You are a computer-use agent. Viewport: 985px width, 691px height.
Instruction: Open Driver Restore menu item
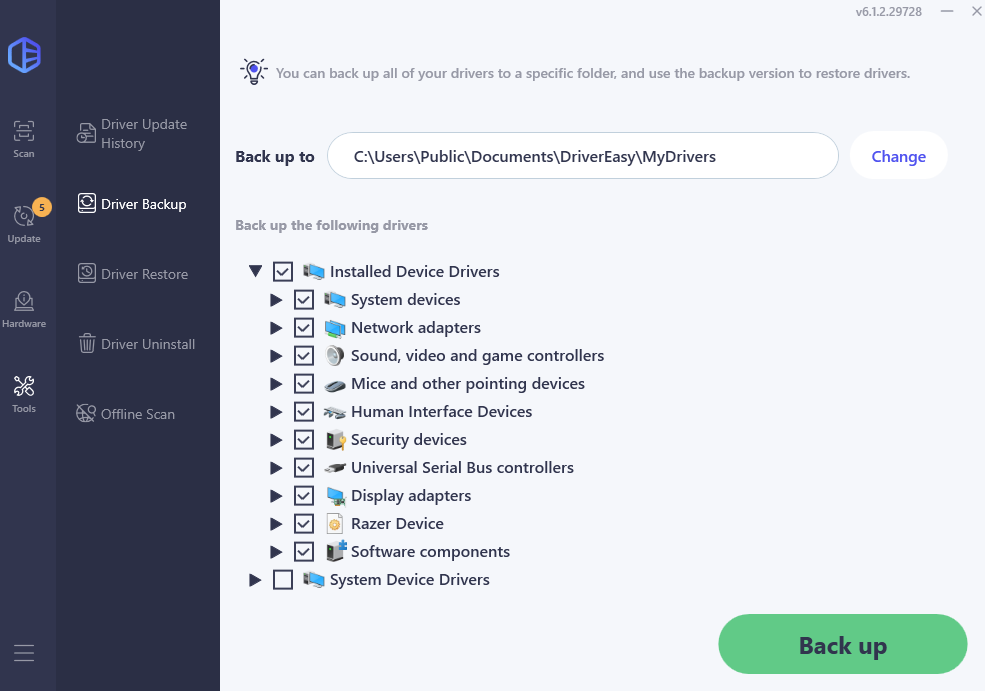pos(133,274)
